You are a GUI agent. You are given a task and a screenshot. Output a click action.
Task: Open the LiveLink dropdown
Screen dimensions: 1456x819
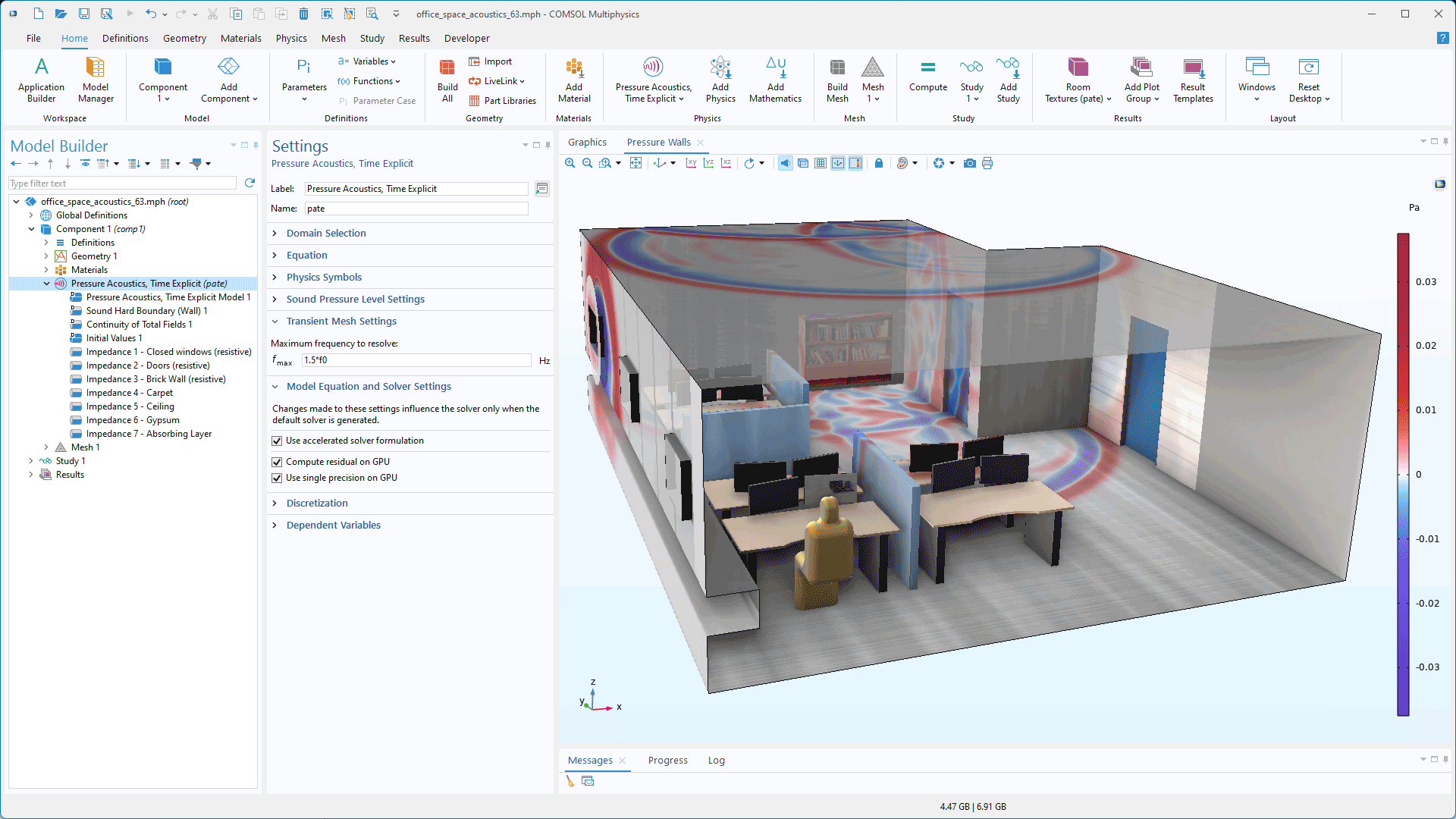[497, 81]
